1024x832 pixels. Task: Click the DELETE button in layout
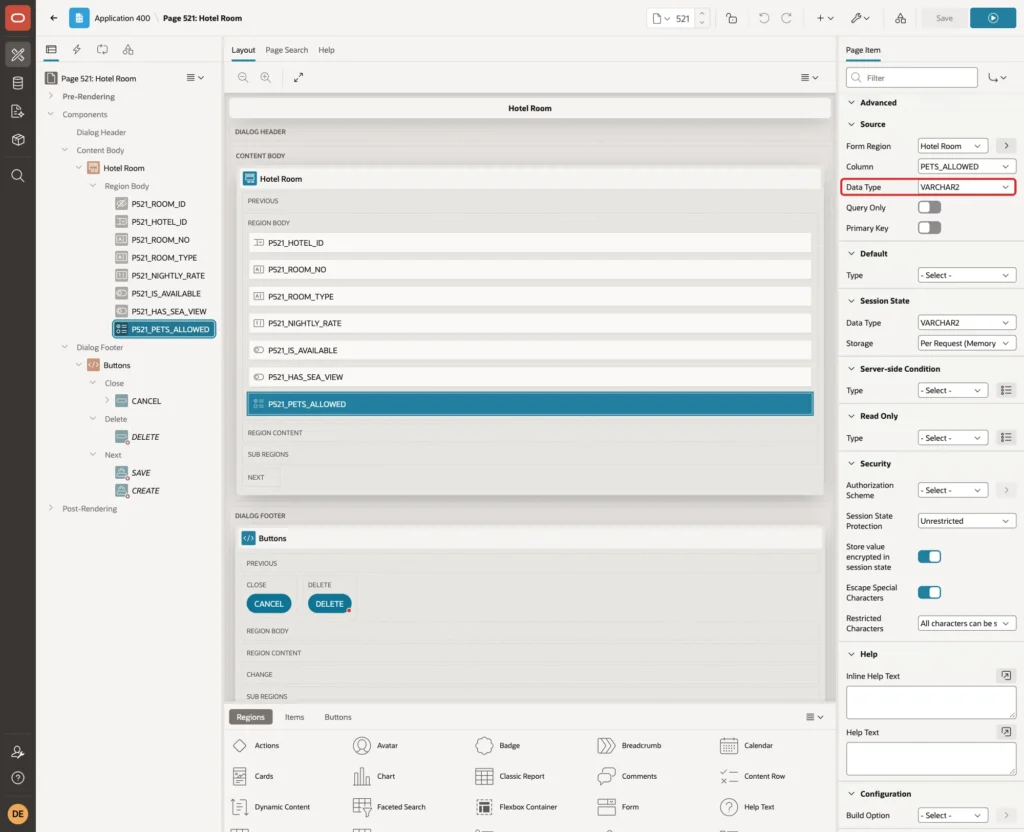(x=329, y=604)
